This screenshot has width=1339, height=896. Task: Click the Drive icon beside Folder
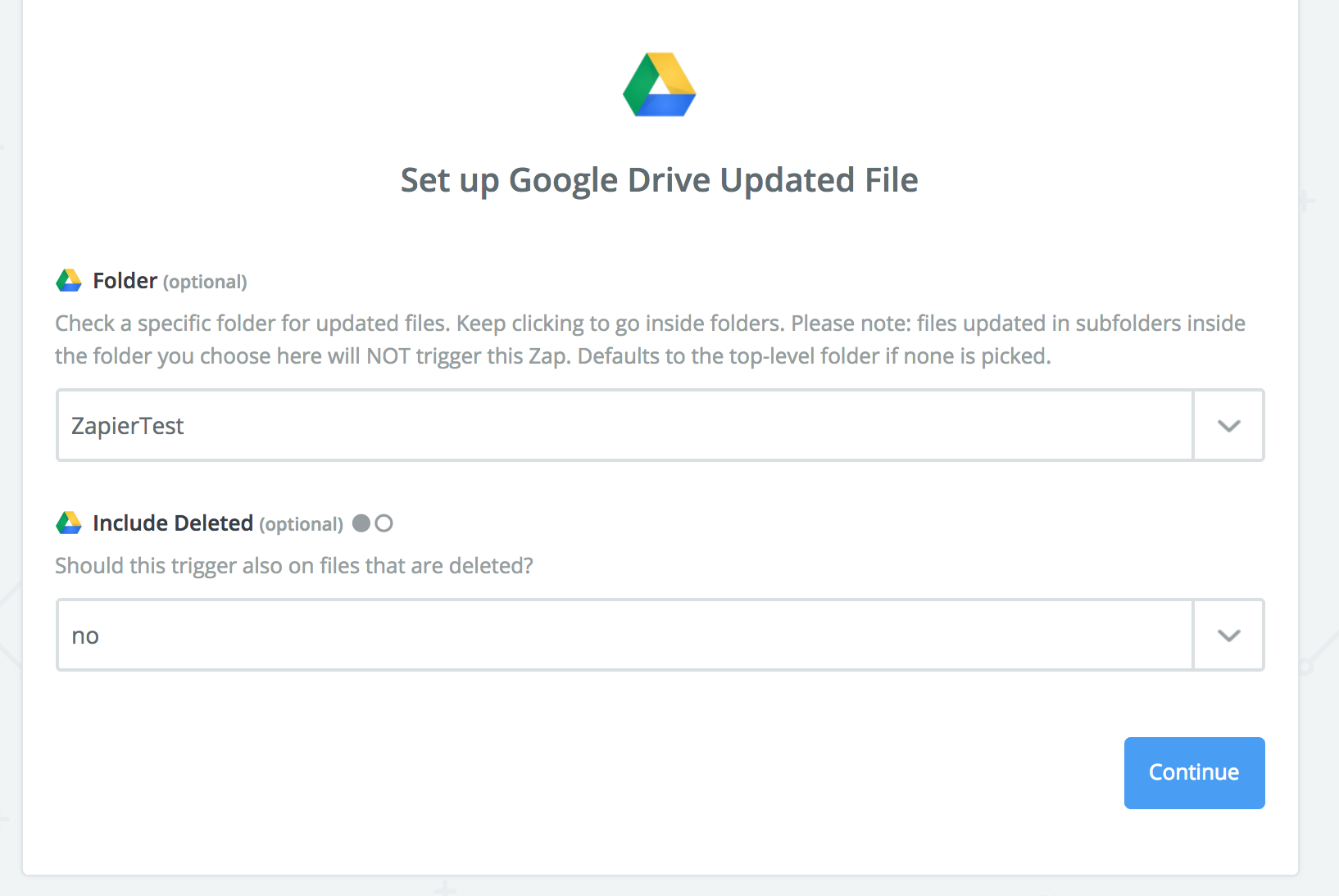coord(69,281)
